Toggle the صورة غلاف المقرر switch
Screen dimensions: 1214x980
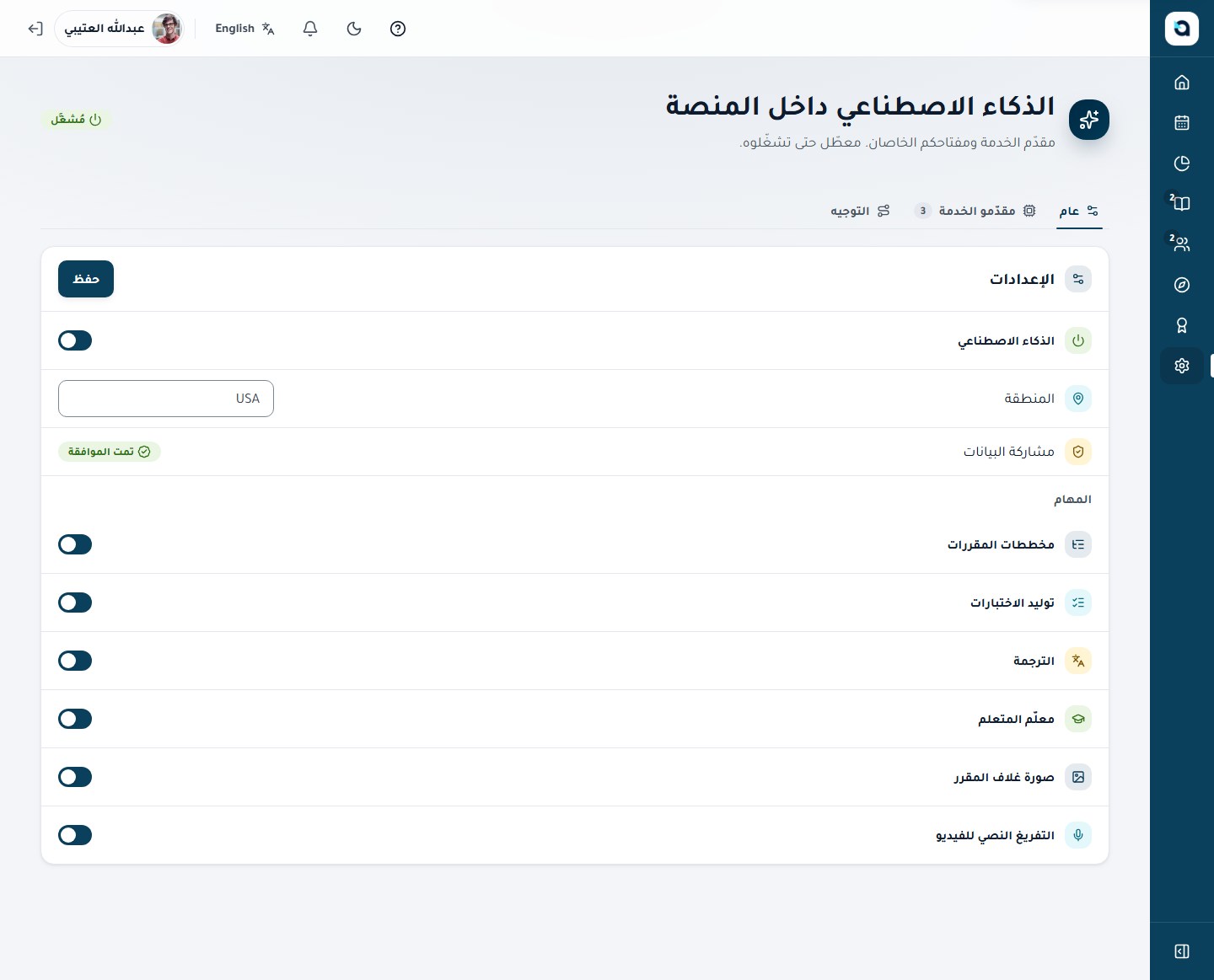75,777
